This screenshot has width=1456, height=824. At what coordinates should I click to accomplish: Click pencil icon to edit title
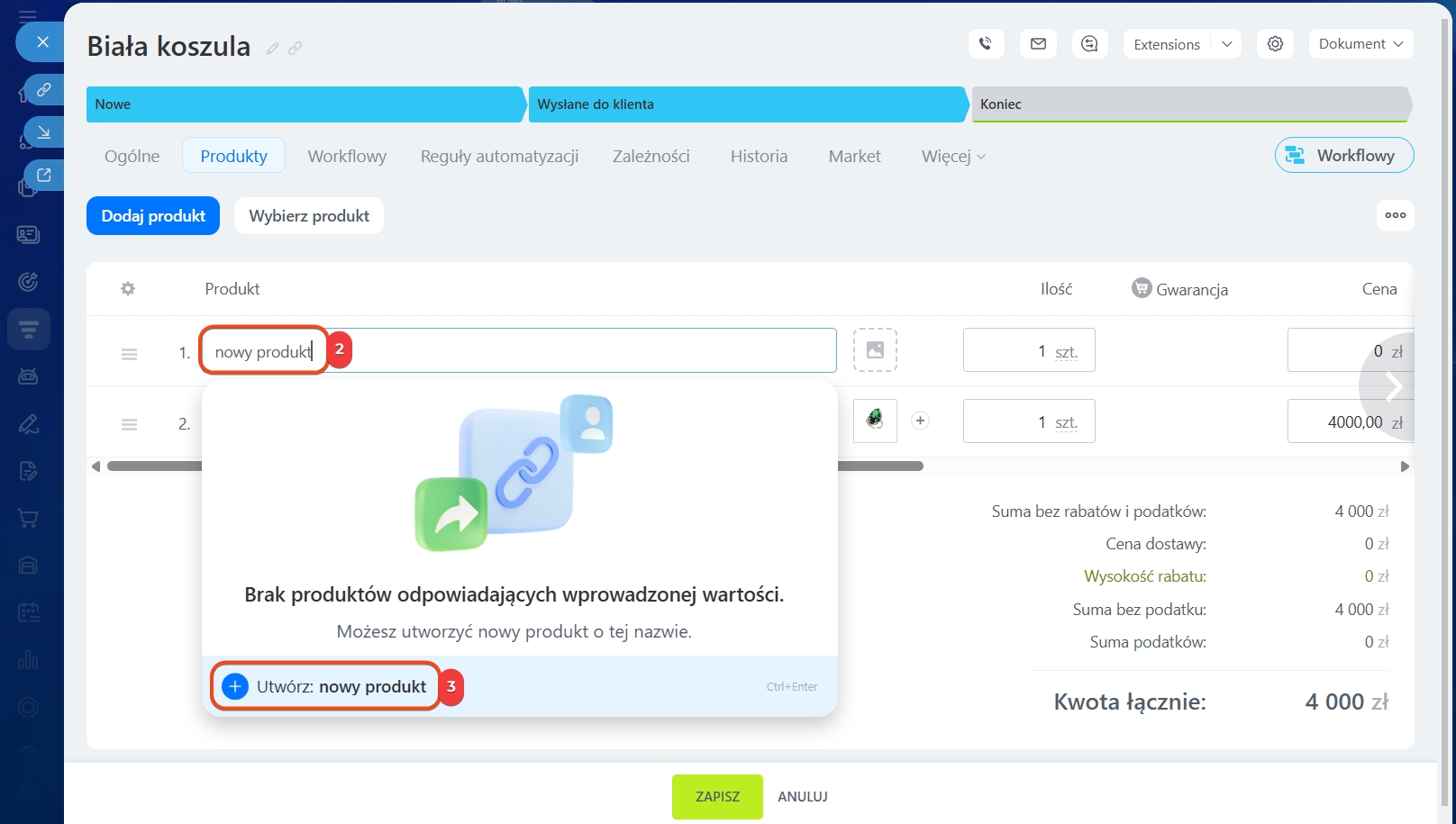(273, 49)
